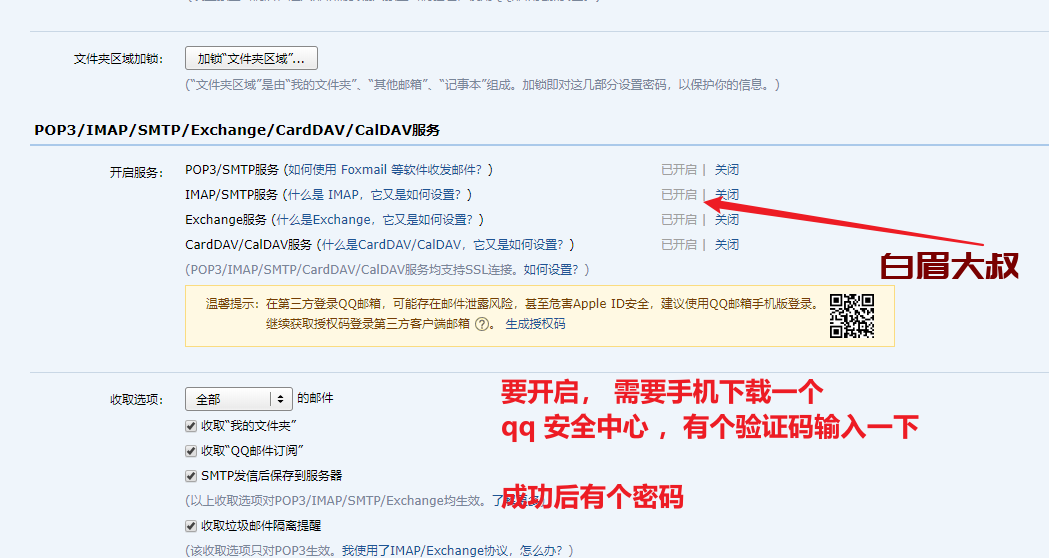Toggle the SMTP save-to-server checkbox
Image resolution: width=1049 pixels, height=558 pixels.
point(191,476)
